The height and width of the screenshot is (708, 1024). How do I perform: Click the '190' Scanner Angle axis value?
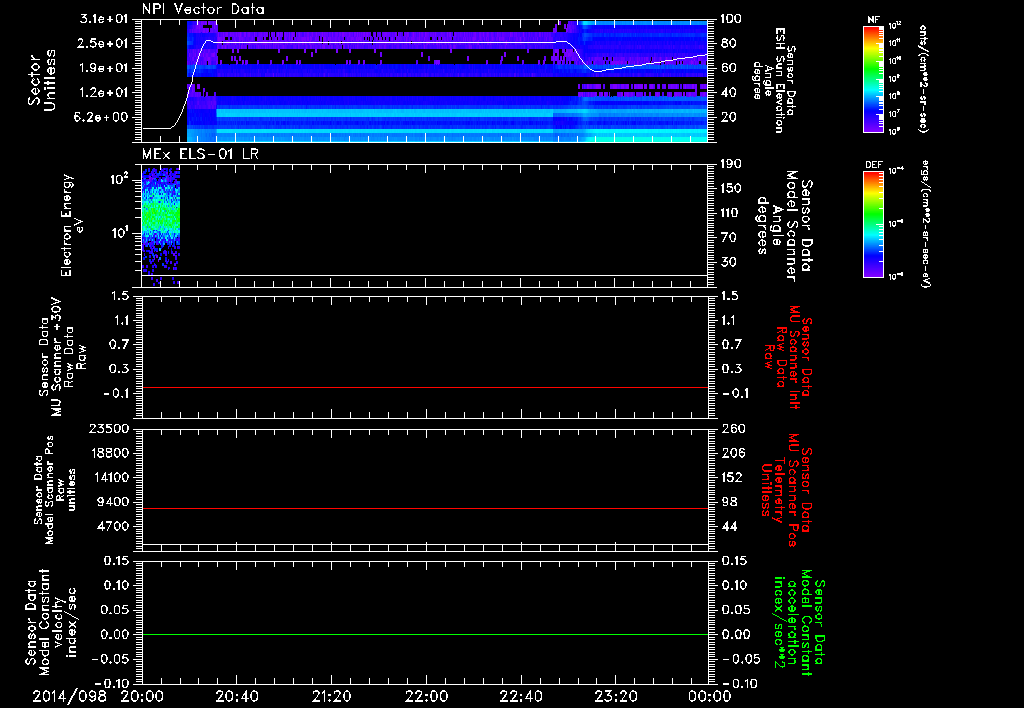(730, 164)
